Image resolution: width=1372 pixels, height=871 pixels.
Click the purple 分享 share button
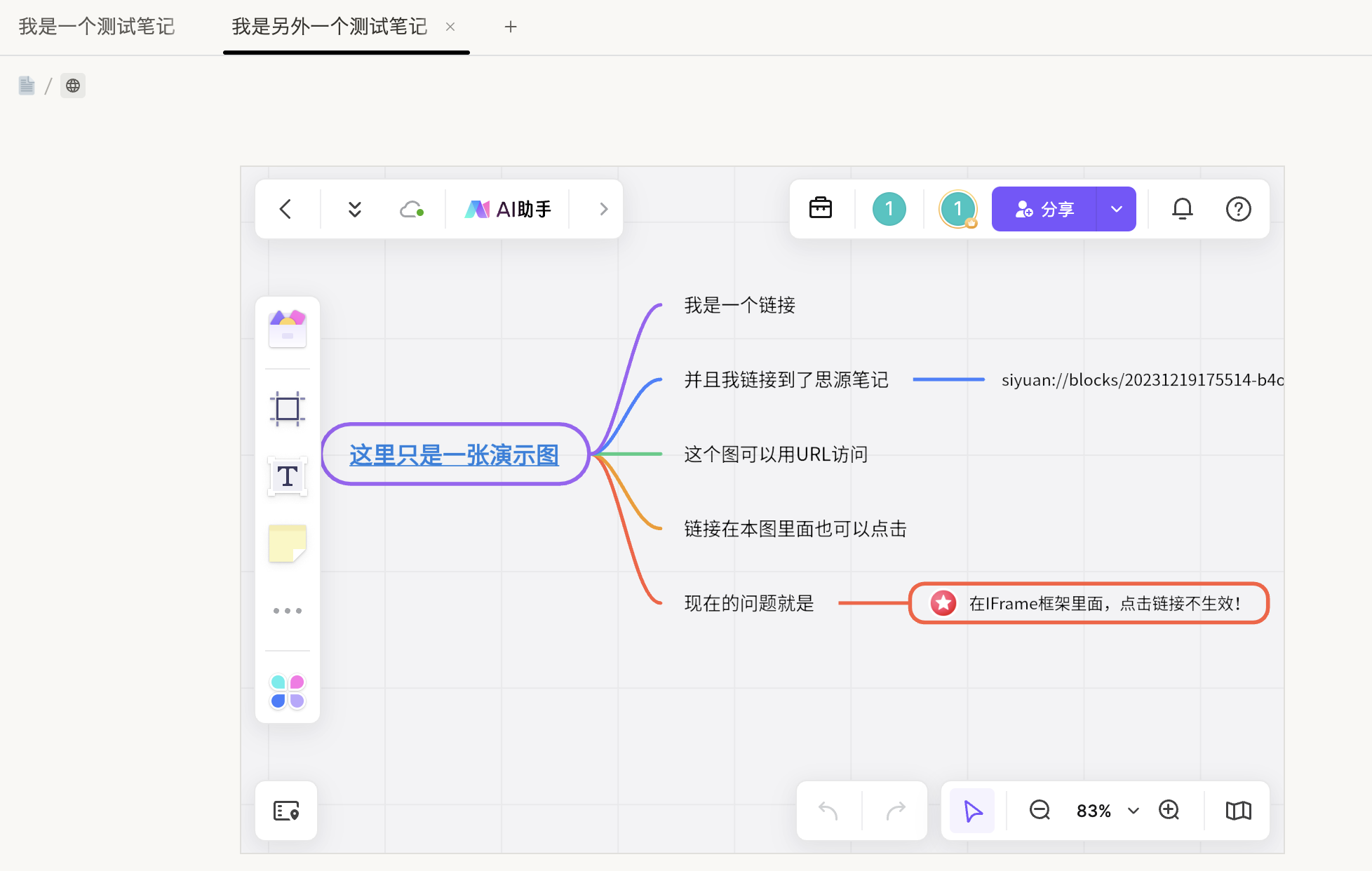(1044, 209)
